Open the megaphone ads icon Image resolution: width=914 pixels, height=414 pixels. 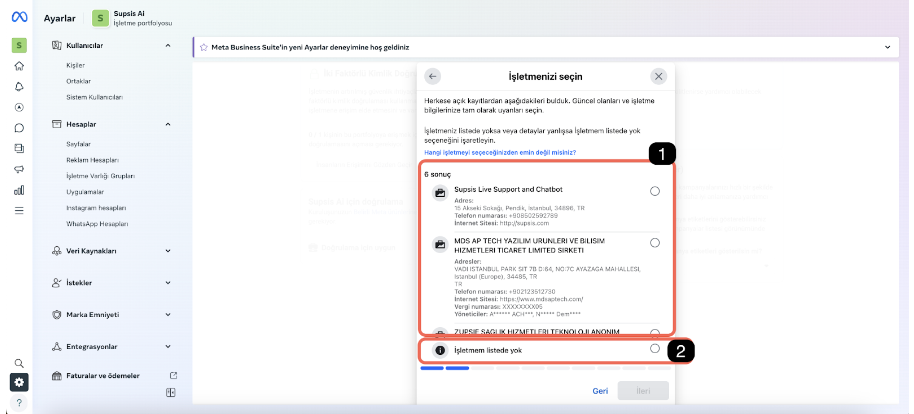pos(19,169)
